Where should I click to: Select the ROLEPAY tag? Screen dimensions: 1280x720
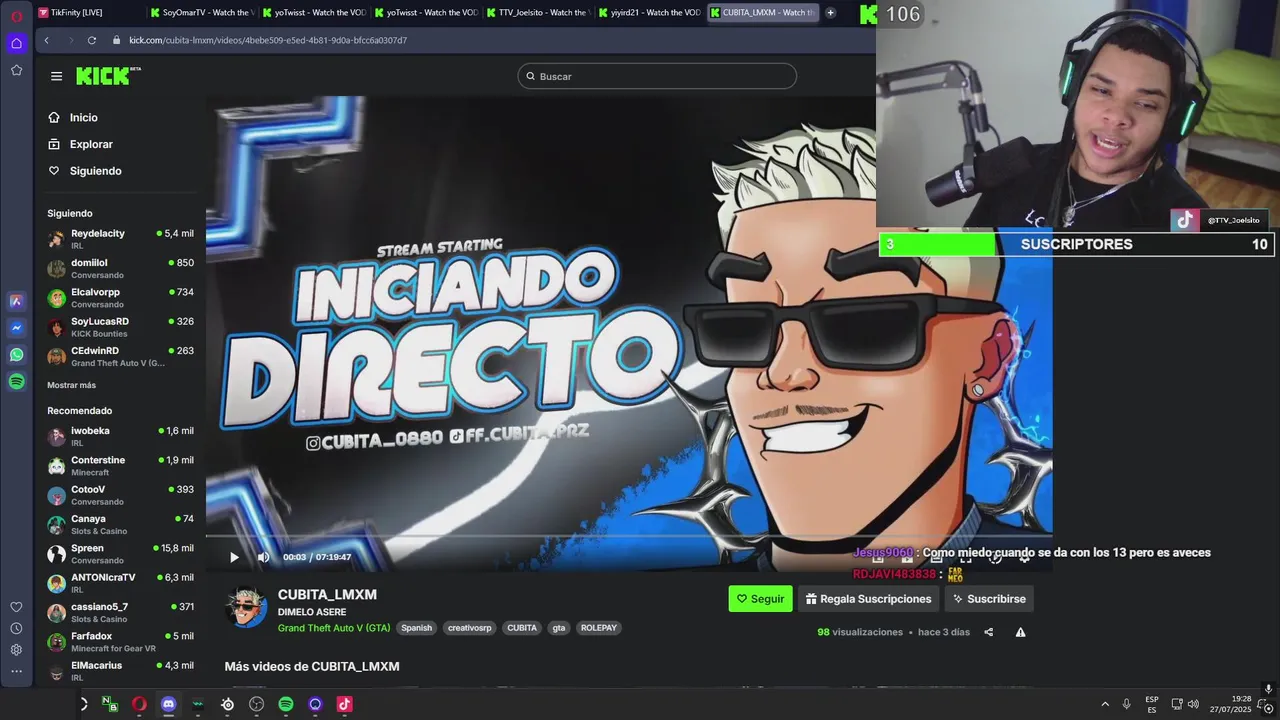pos(598,628)
